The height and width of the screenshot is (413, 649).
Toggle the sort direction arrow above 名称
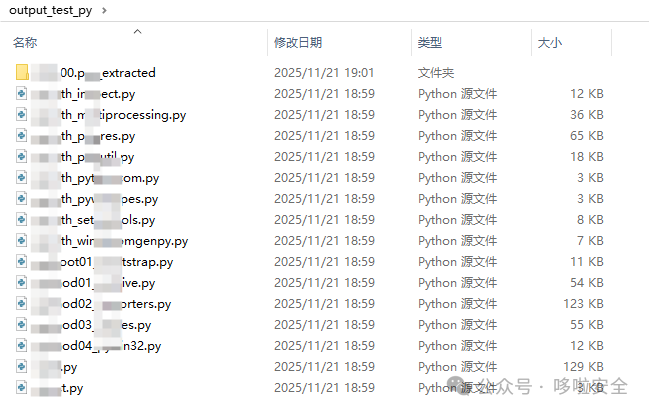pos(138,31)
